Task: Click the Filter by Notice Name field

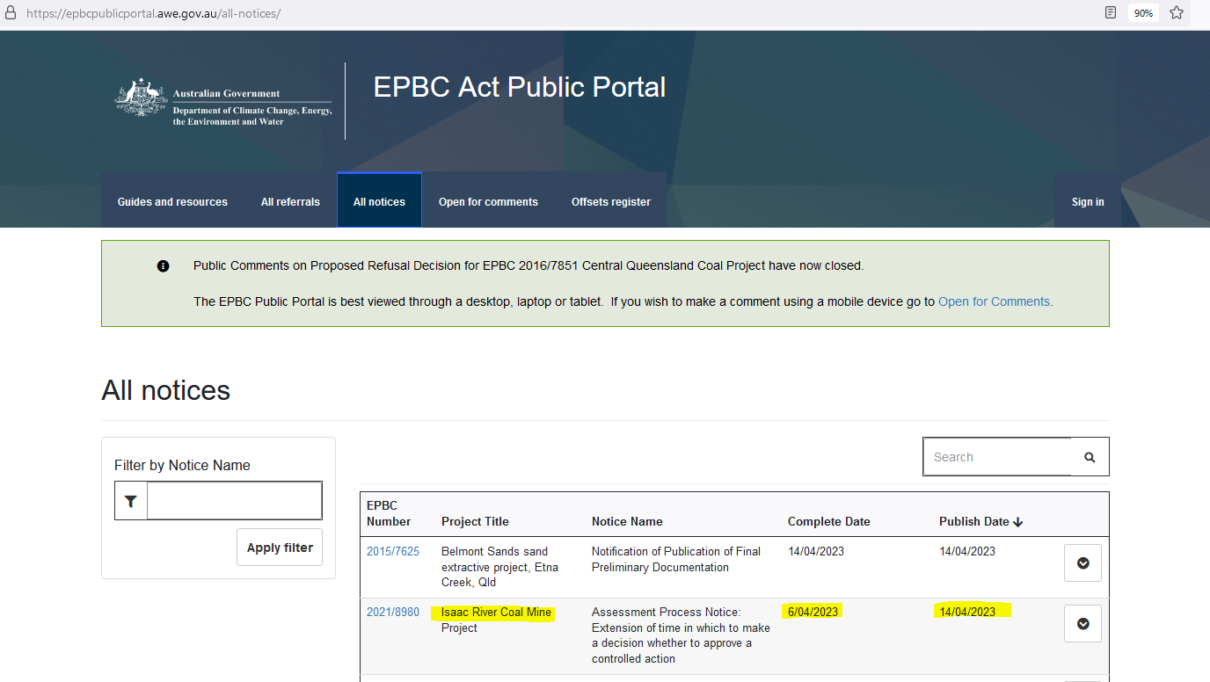Action: [234, 501]
